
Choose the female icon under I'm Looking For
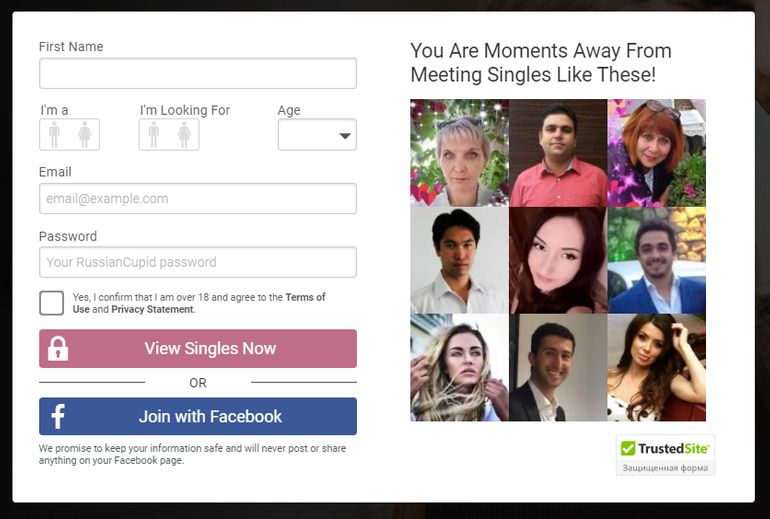[184, 135]
